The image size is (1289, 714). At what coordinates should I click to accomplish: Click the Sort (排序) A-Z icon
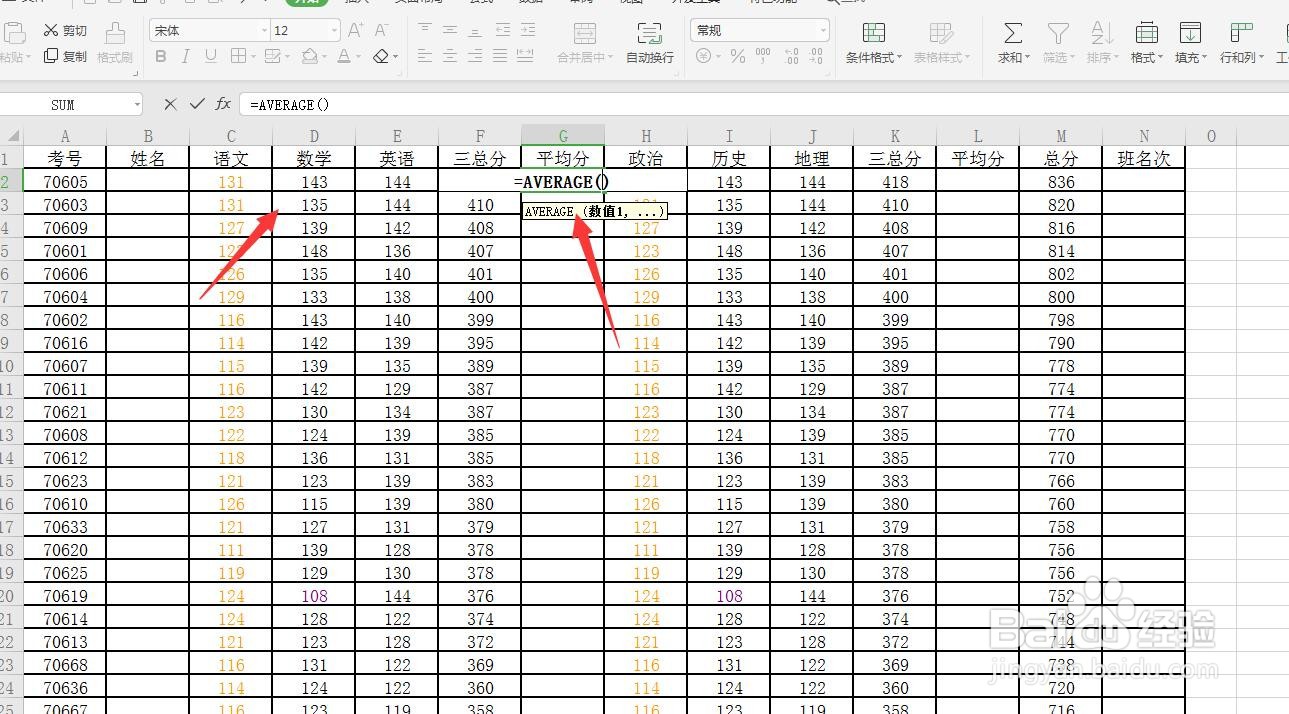pos(1101,33)
